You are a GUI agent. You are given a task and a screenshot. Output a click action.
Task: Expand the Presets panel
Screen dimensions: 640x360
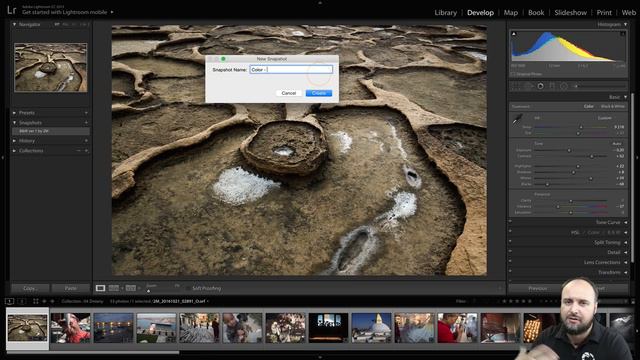click(14, 113)
